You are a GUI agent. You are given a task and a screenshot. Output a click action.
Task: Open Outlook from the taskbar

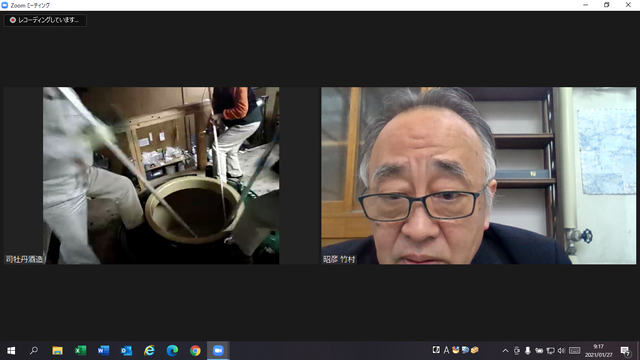126,351
